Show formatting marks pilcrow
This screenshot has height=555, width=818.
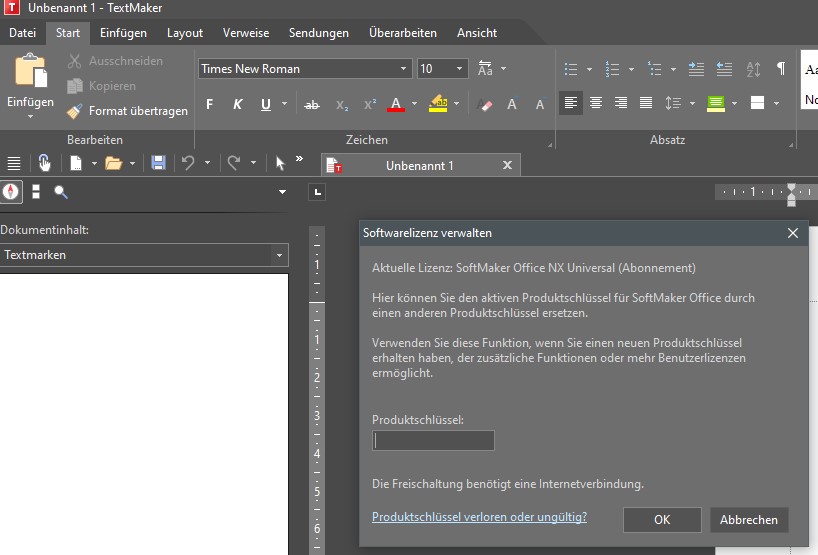781,68
